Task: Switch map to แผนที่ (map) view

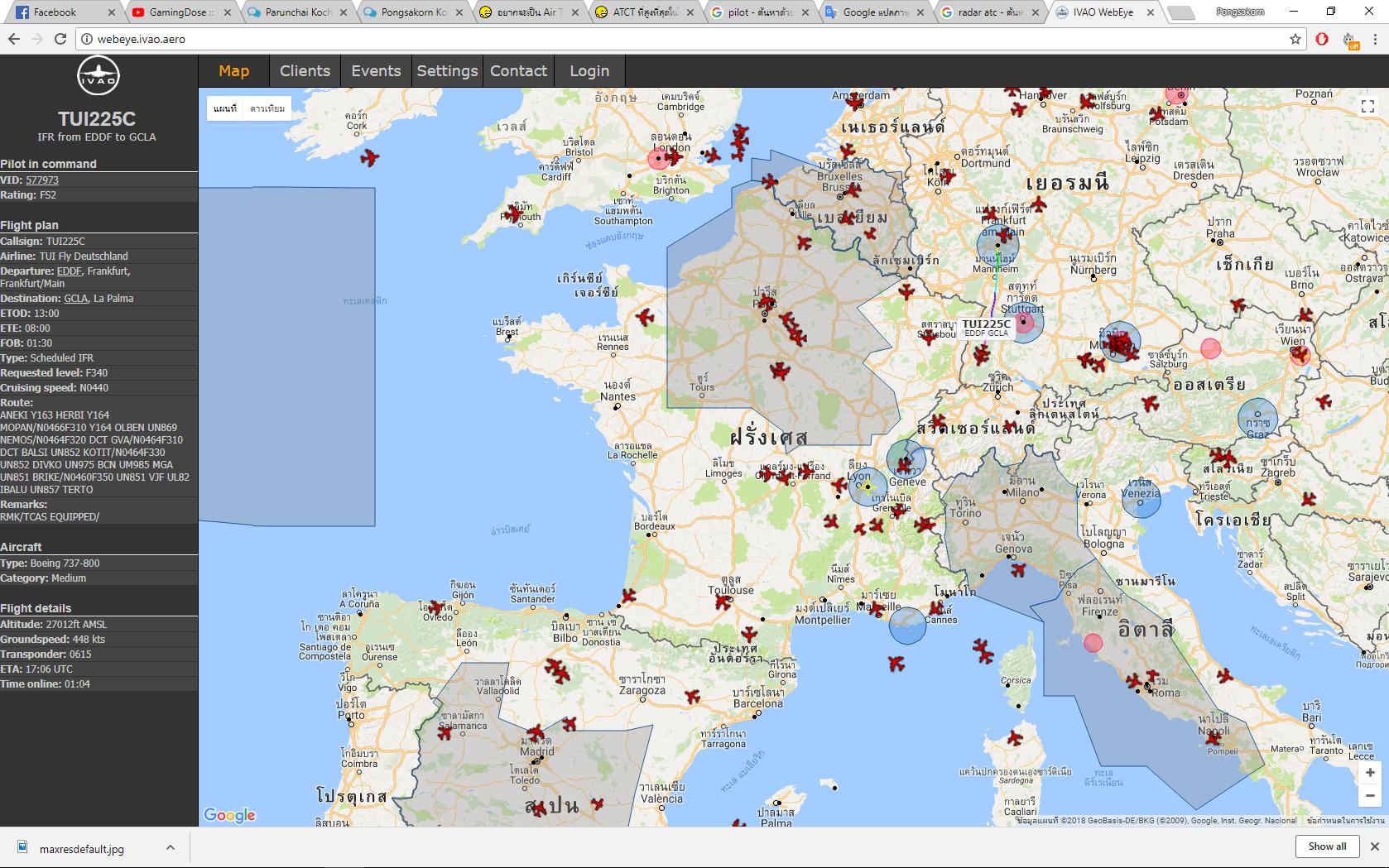Action: coord(225,108)
